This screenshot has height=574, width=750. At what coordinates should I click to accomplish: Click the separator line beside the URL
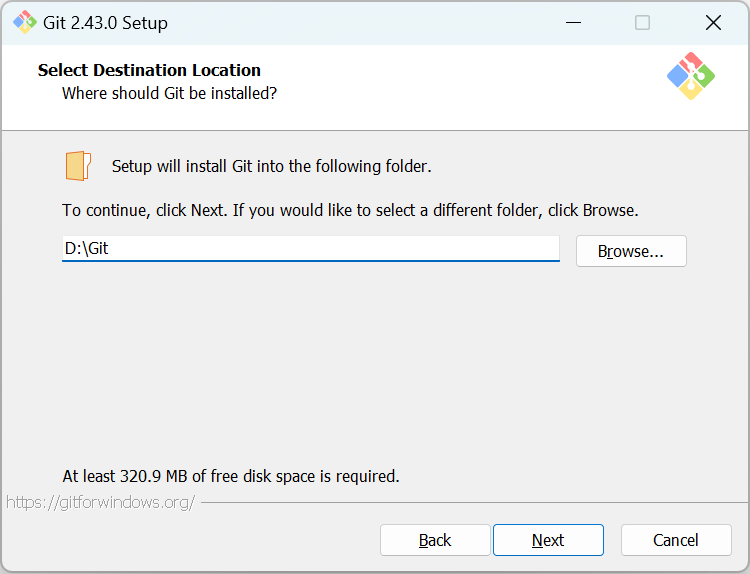point(474,503)
